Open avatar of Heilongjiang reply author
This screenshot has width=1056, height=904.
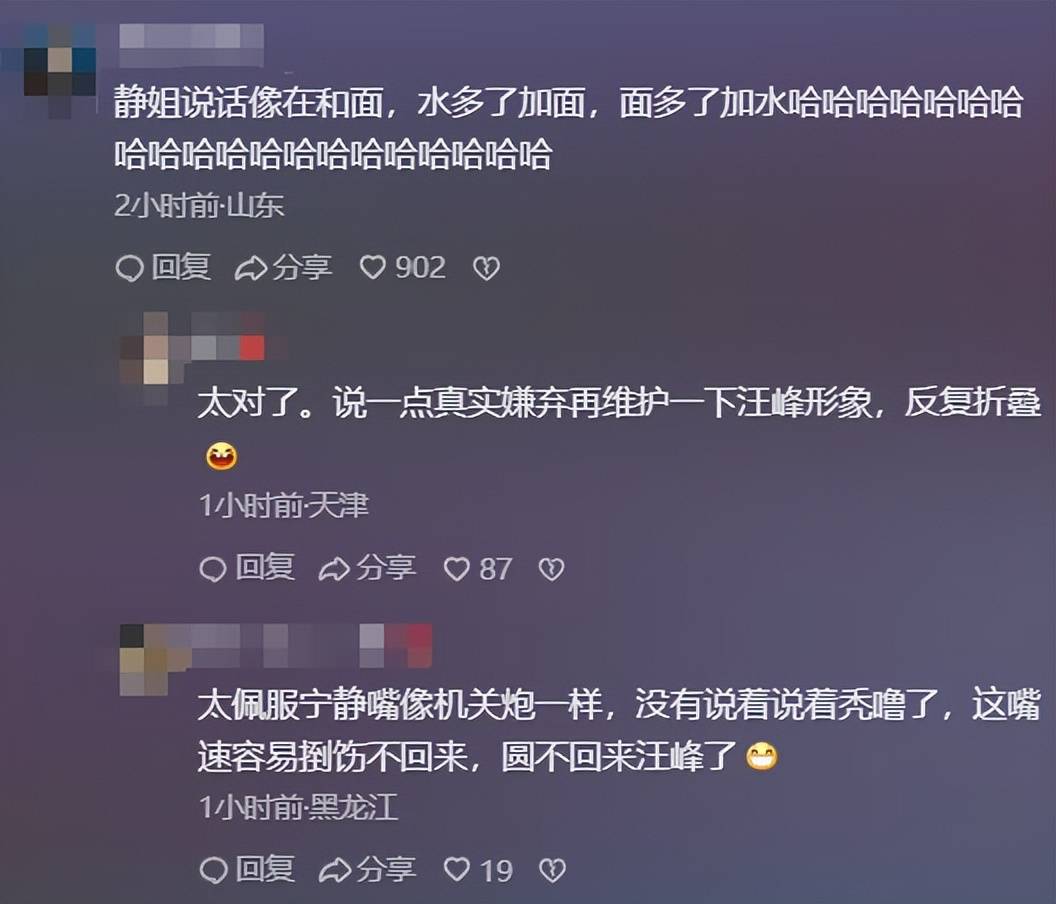point(143,659)
